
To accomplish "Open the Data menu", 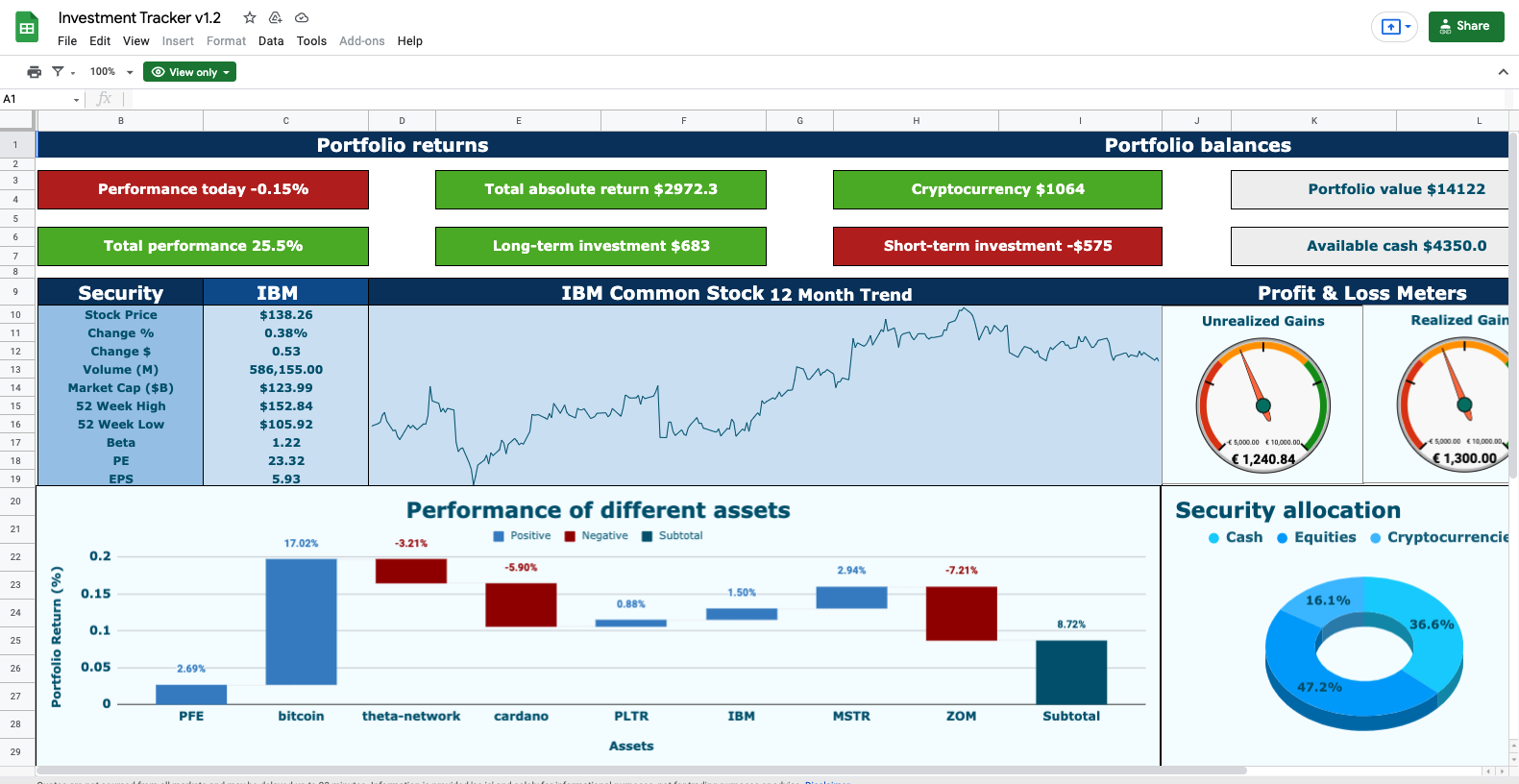I will point(271,41).
